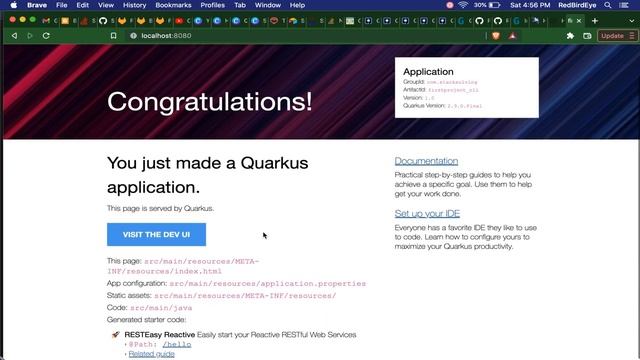The height and width of the screenshot is (360, 640).
Task: Go back using the browser back arrow
Action: (14, 36)
